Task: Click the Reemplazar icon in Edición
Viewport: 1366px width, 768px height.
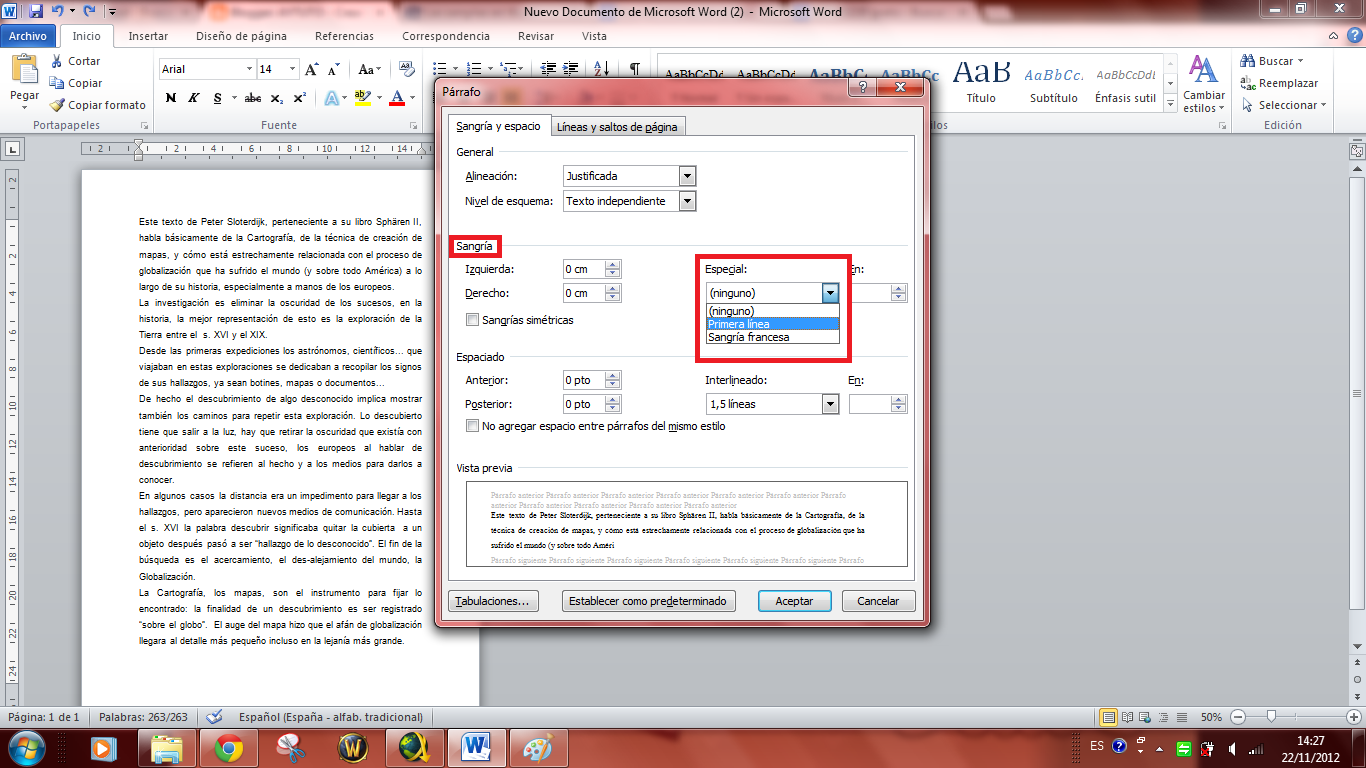Action: (x=1248, y=83)
